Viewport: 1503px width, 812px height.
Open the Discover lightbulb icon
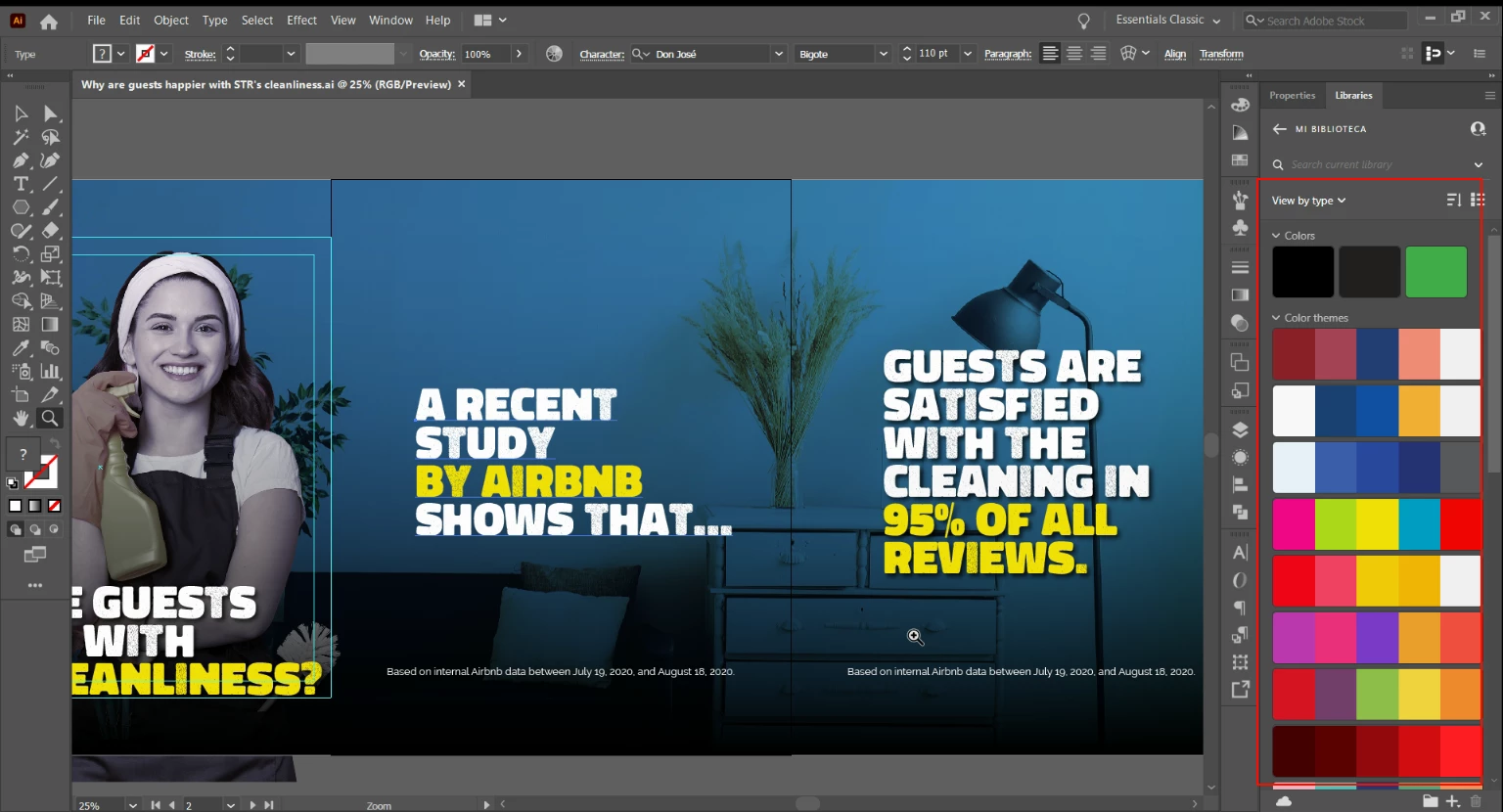(x=1083, y=21)
